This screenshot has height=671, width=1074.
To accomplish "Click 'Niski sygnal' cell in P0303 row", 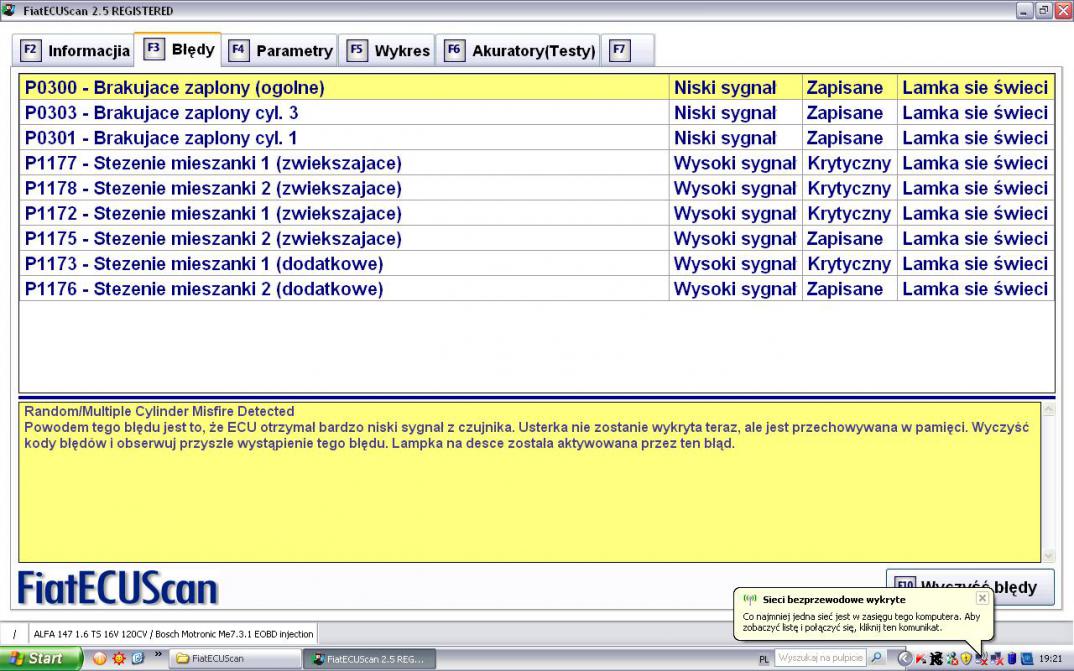I will [735, 113].
